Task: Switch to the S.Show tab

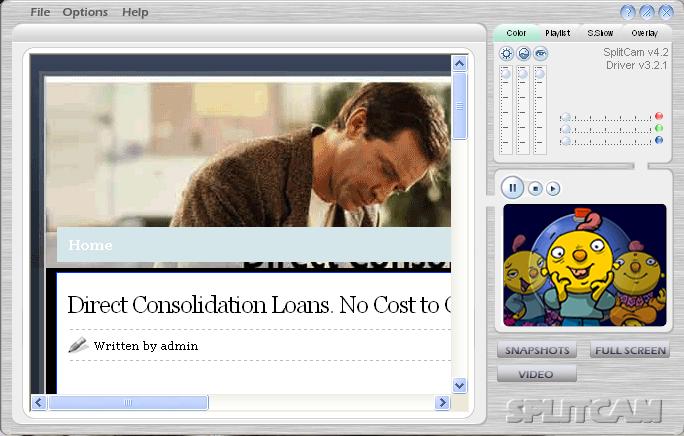Action: click(x=600, y=33)
